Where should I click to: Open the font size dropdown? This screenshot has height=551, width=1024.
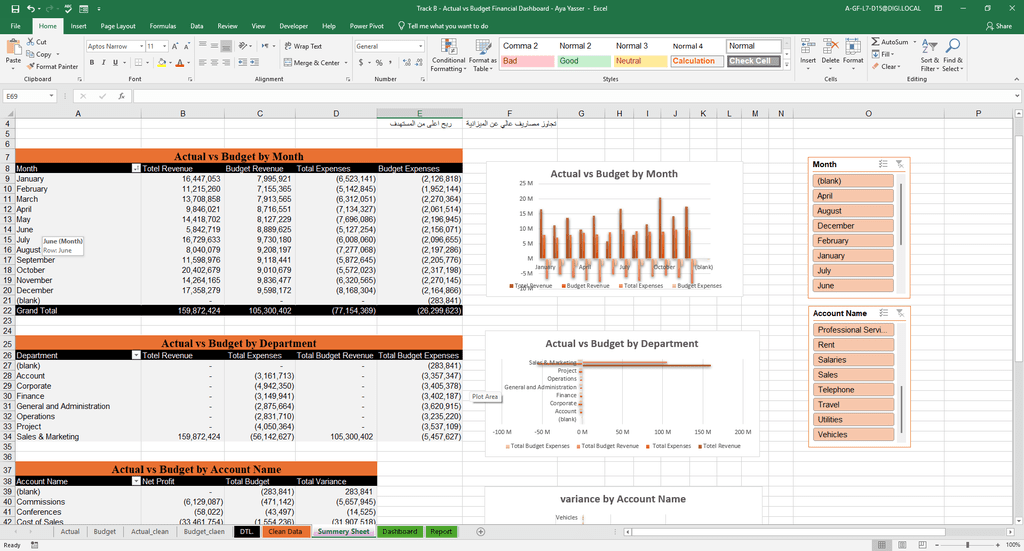(x=164, y=46)
